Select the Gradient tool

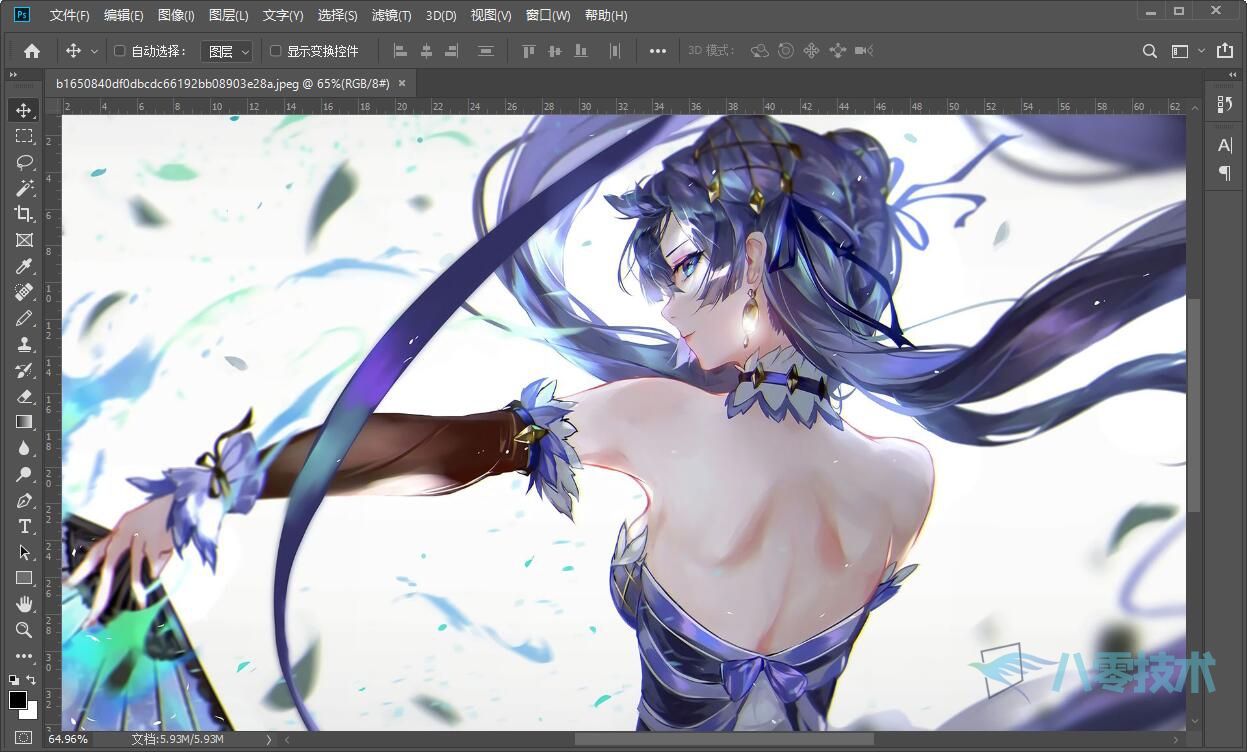pyautogui.click(x=24, y=422)
